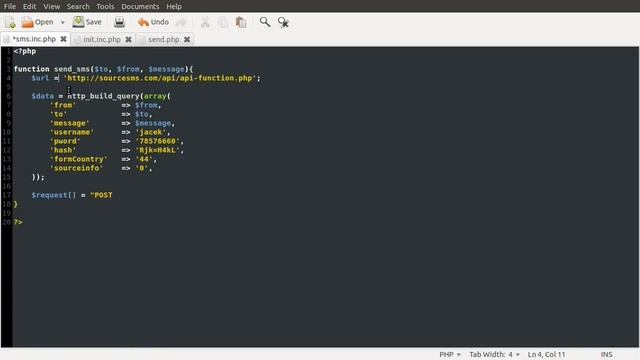
Task: Click the INS insert mode indicator
Action: 606,354
